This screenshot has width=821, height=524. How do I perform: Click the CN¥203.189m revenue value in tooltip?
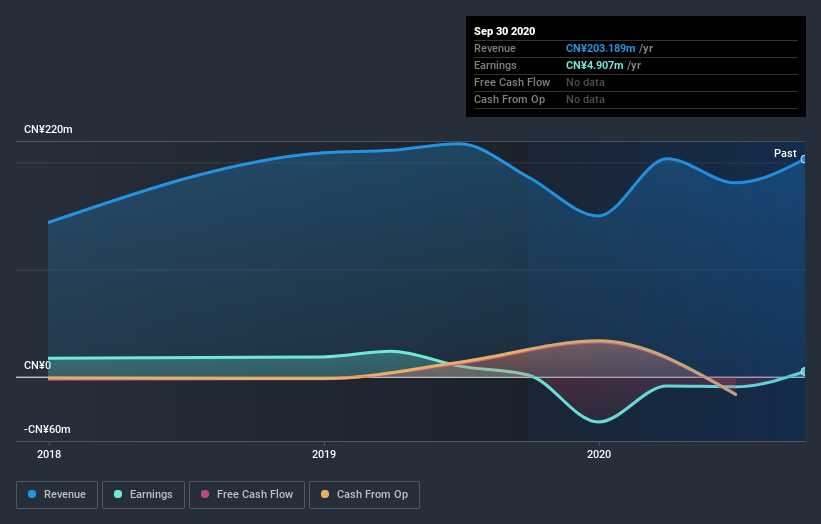point(601,48)
